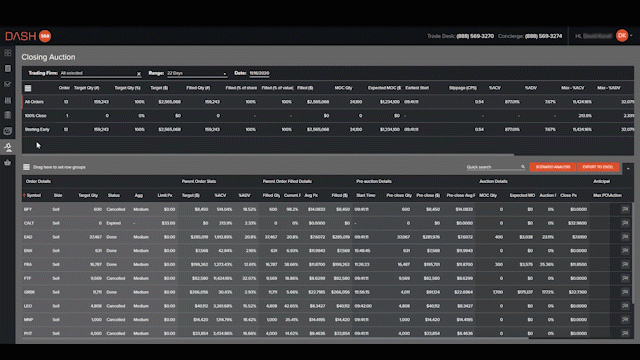Open the action icon for the MNP row

tap(625, 320)
